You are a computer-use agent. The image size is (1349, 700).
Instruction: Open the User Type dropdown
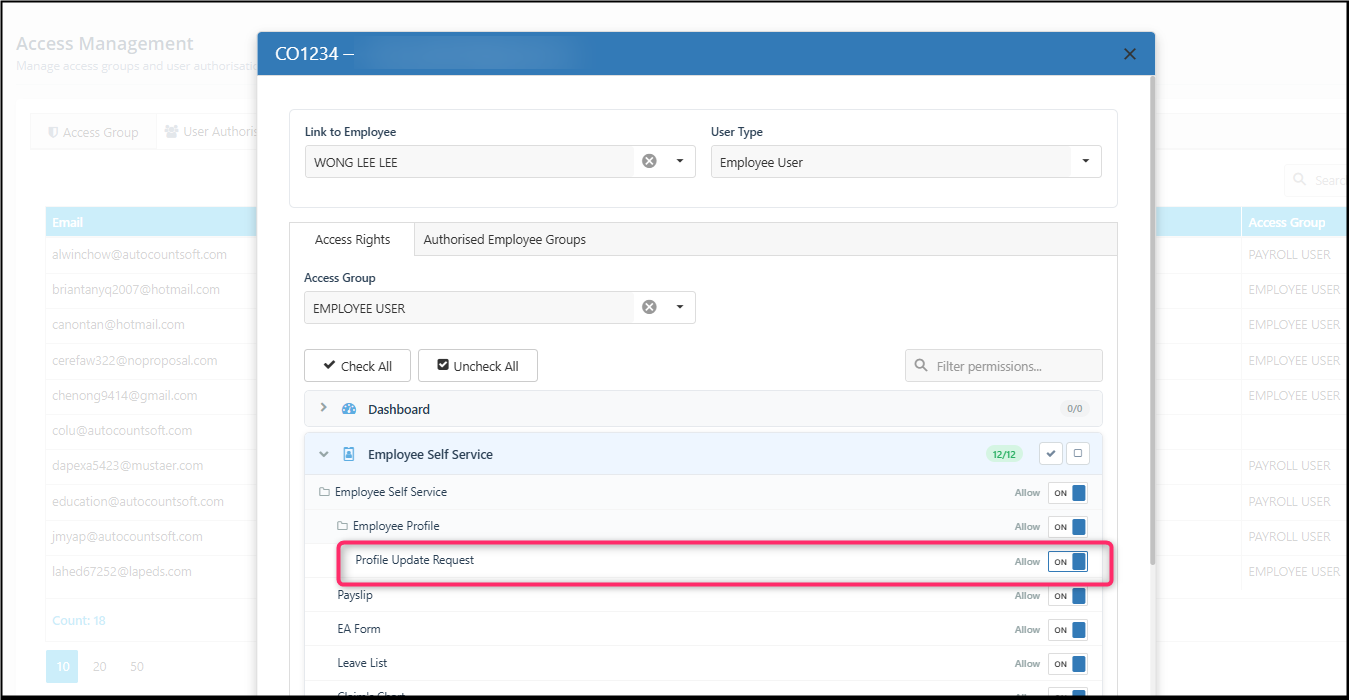coord(1086,161)
